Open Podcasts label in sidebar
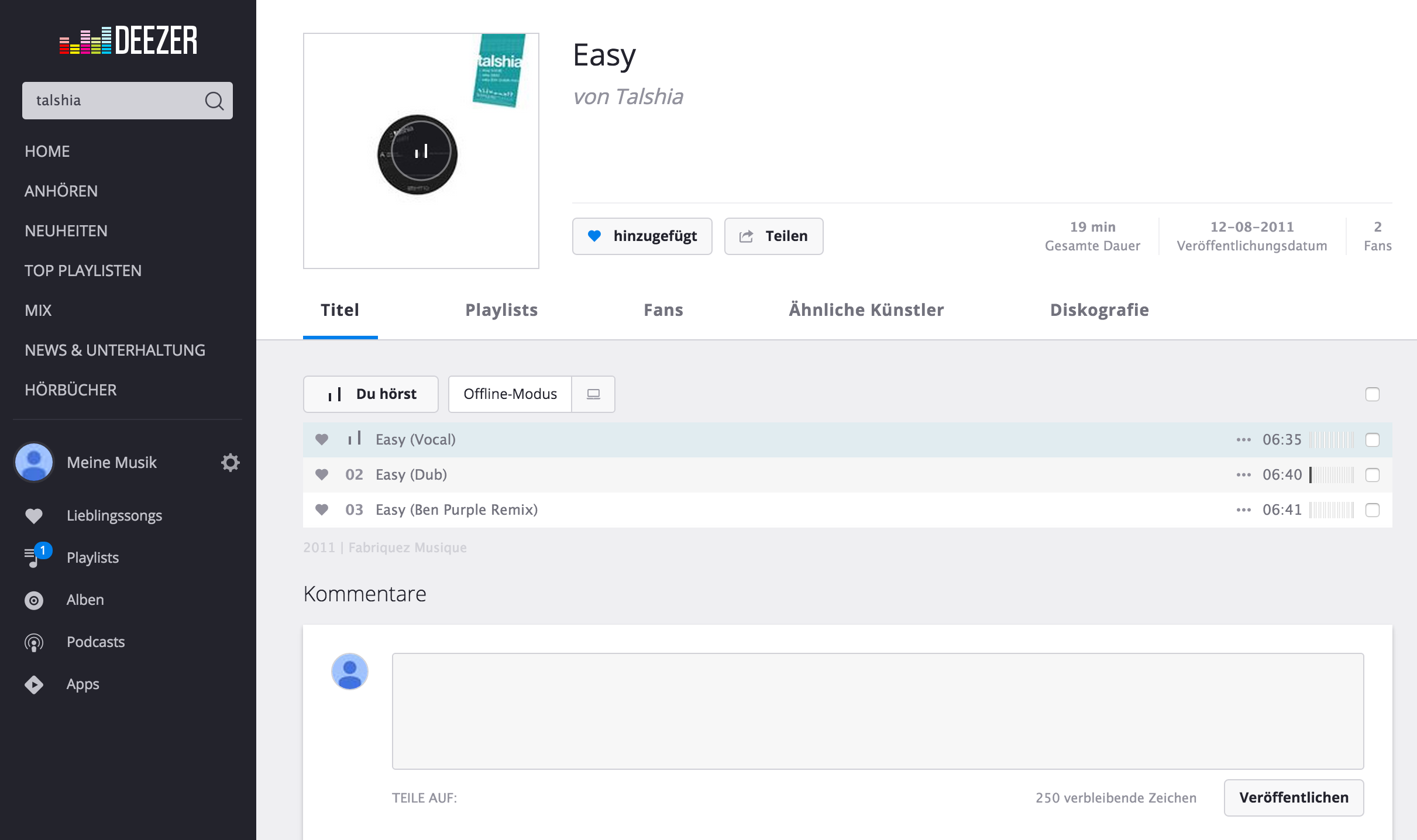Screen dimensions: 1417x840 pos(95,642)
